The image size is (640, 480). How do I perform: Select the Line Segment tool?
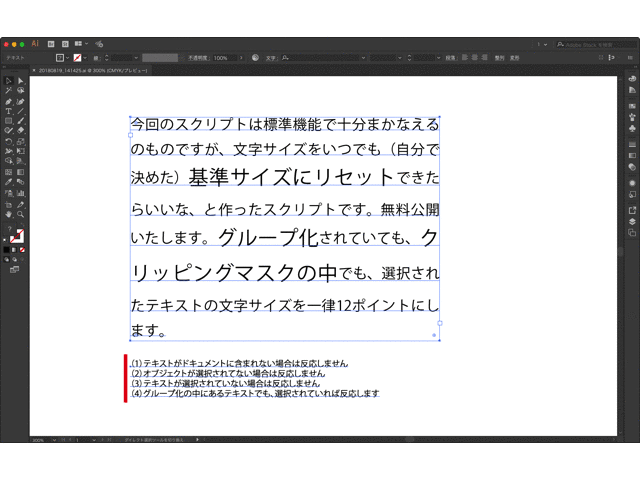[20, 111]
